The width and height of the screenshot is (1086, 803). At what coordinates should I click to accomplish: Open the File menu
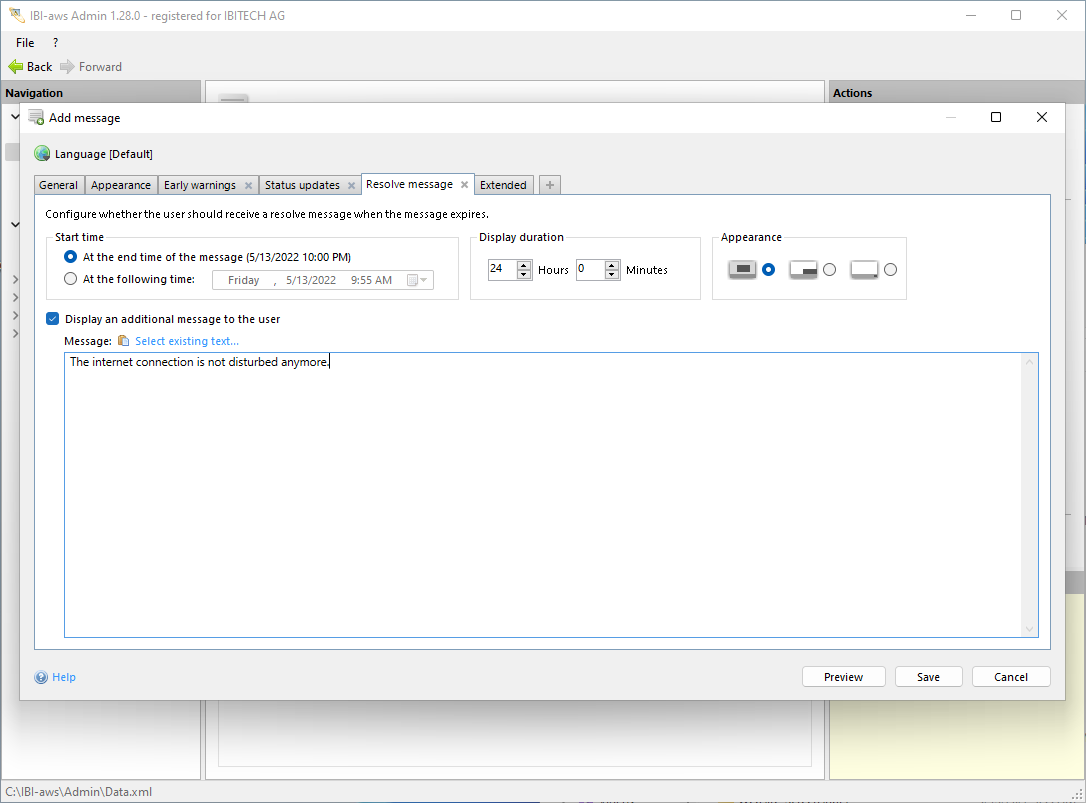click(x=25, y=43)
